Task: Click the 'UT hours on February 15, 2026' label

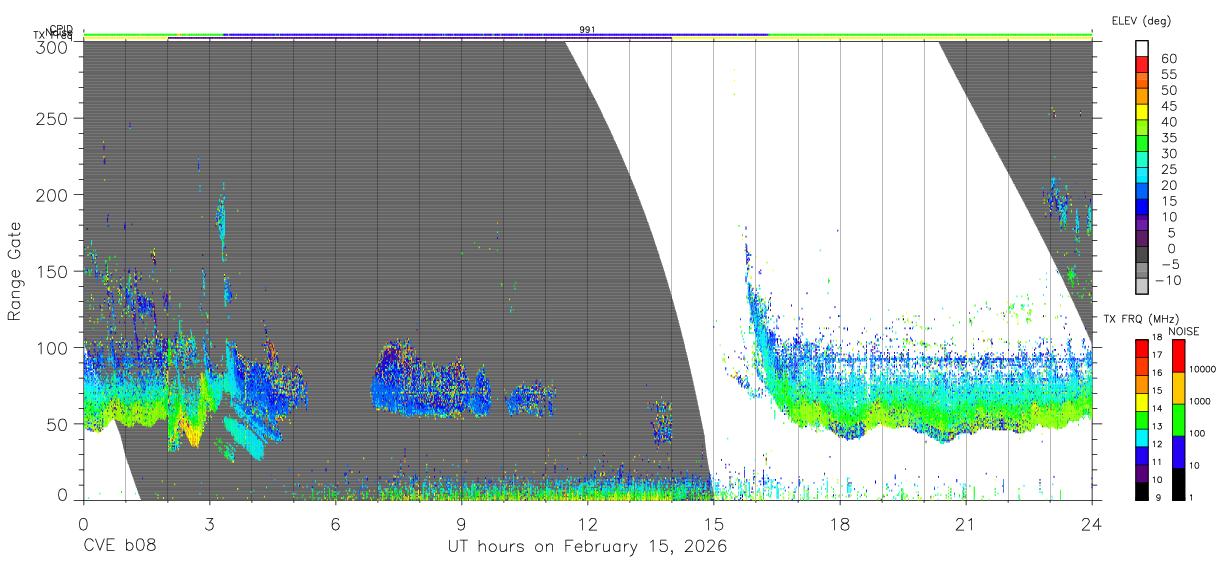Action: tap(586, 547)
